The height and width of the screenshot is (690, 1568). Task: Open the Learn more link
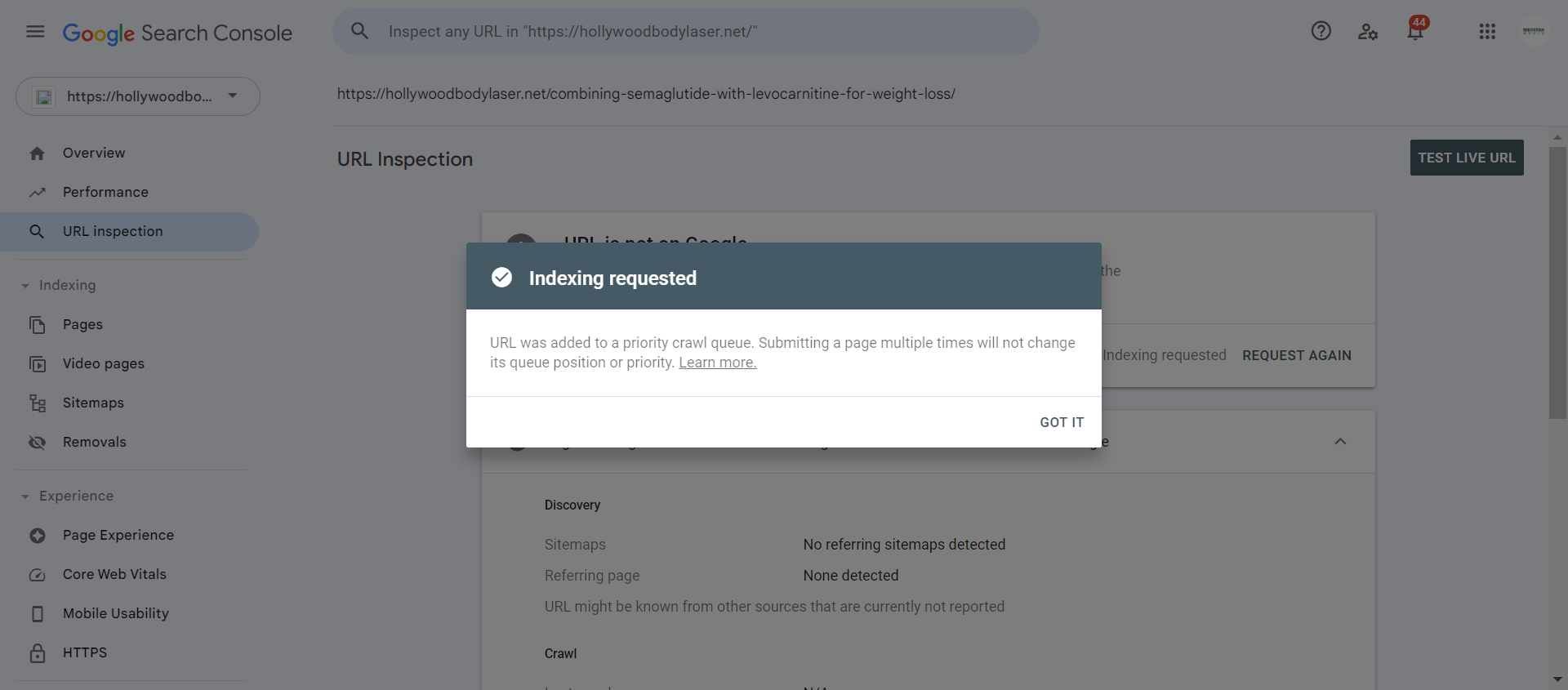(x=717, y=363)
